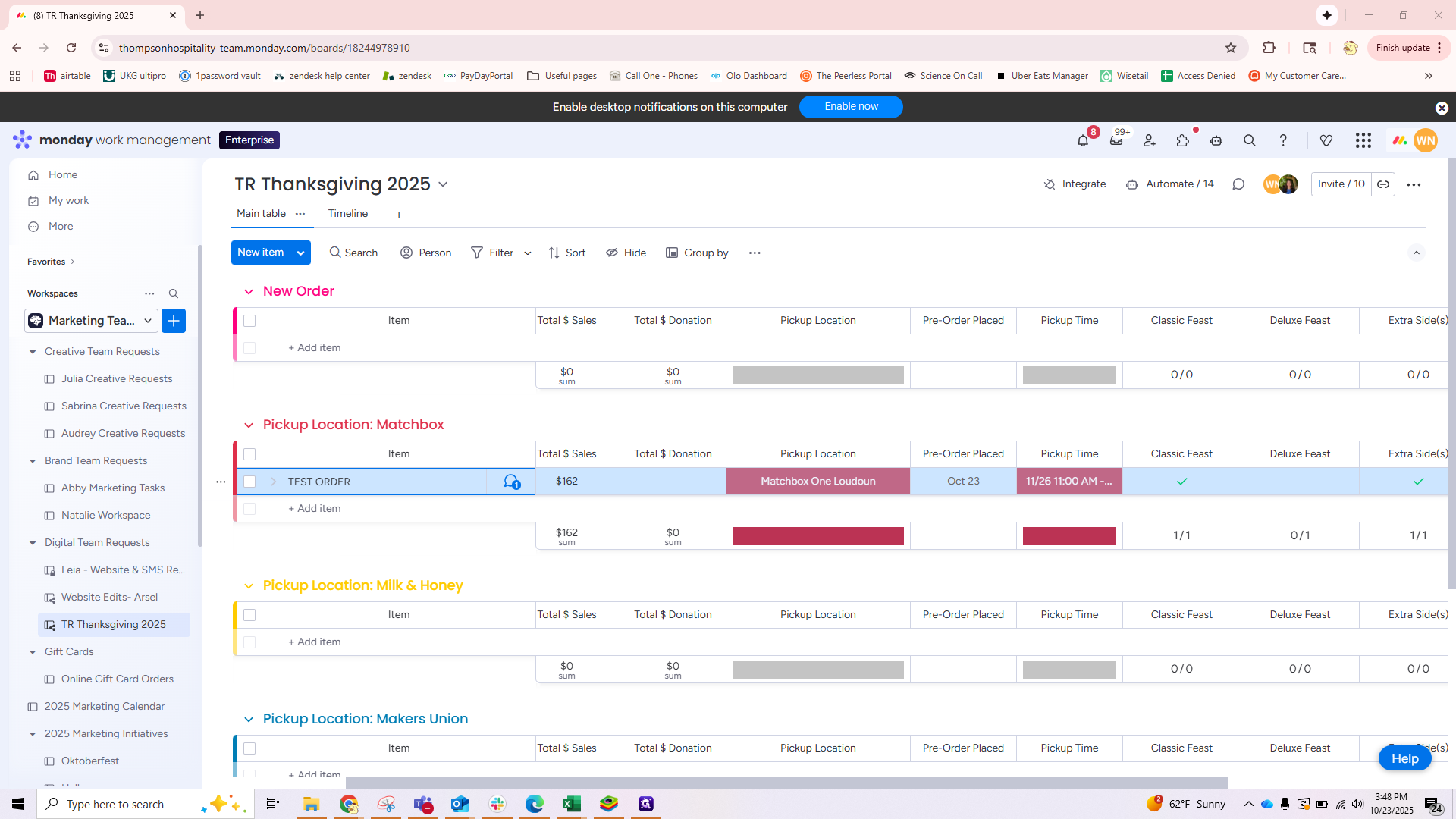Open the notifications bell icon
Image resolution: width=1456 pixels, height=819 pixels.
coord(1083,141)
